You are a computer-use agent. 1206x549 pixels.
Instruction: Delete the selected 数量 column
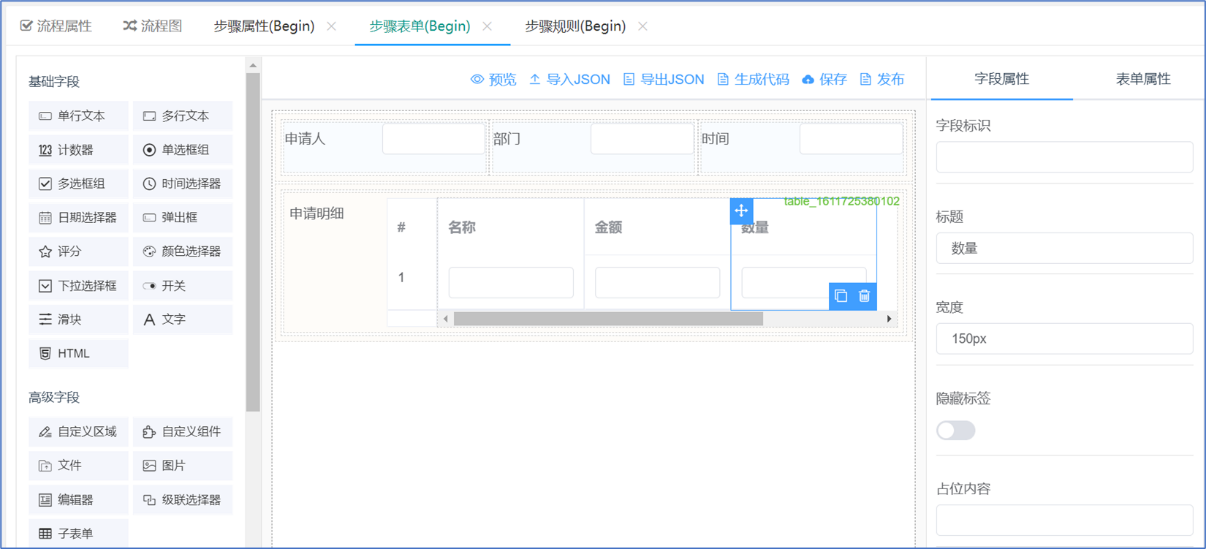point(865,296)
